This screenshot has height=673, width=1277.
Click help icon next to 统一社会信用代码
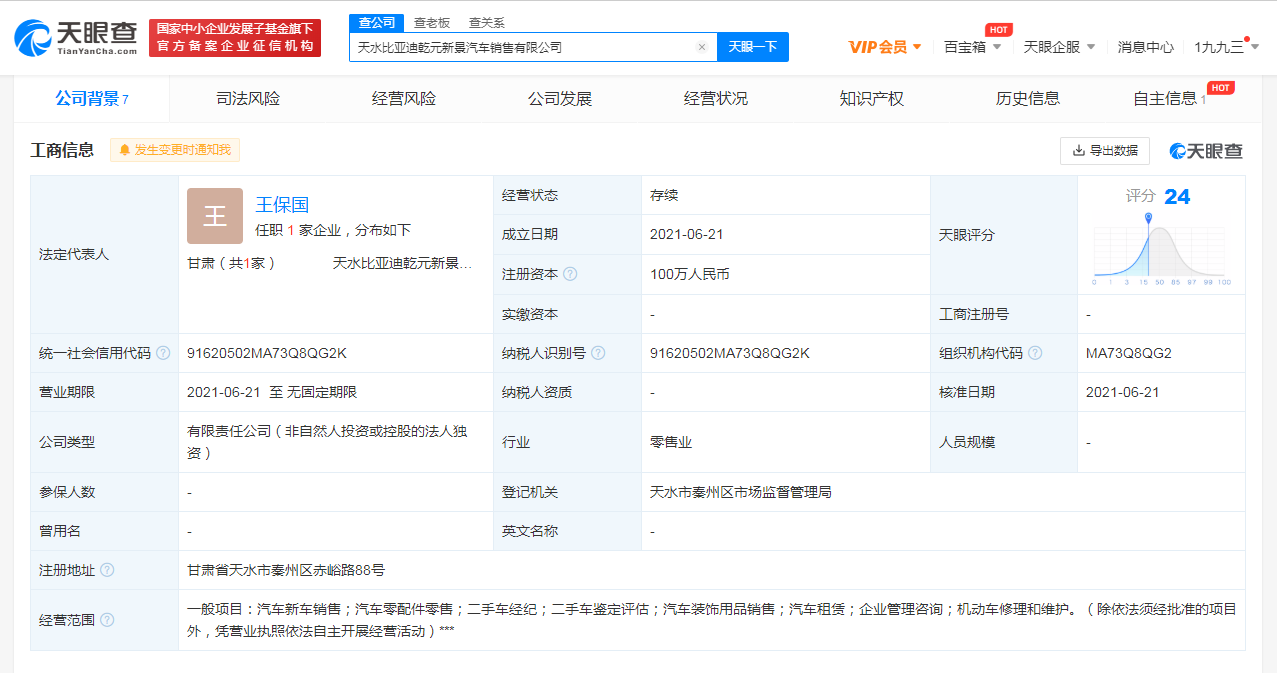[163, 353]
